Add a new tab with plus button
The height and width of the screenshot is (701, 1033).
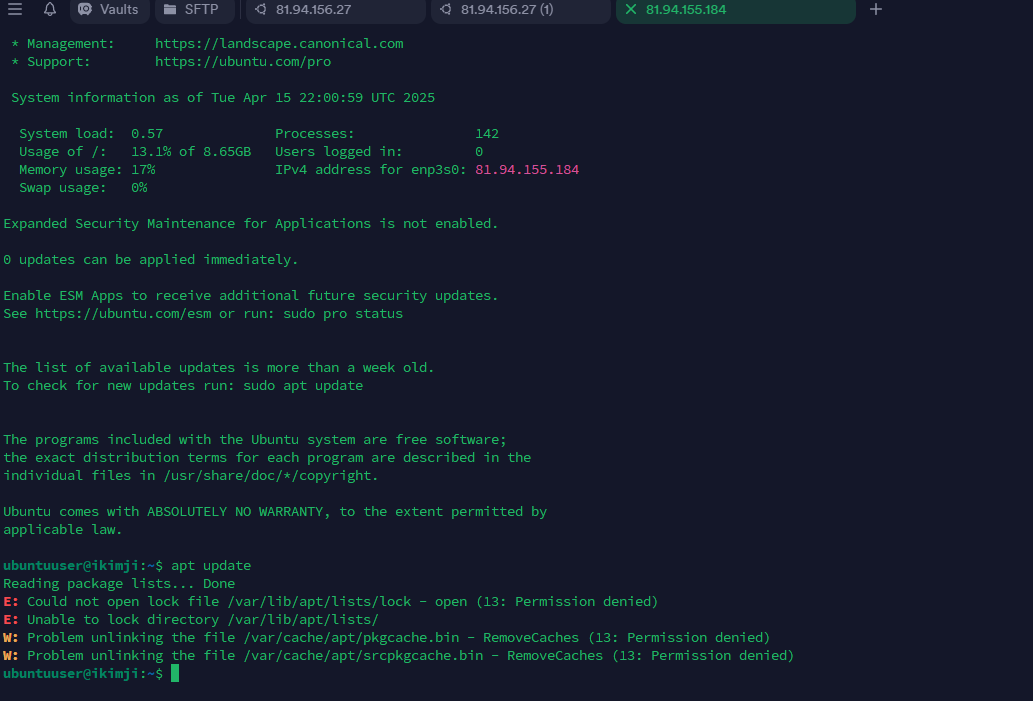coord(876,10)
